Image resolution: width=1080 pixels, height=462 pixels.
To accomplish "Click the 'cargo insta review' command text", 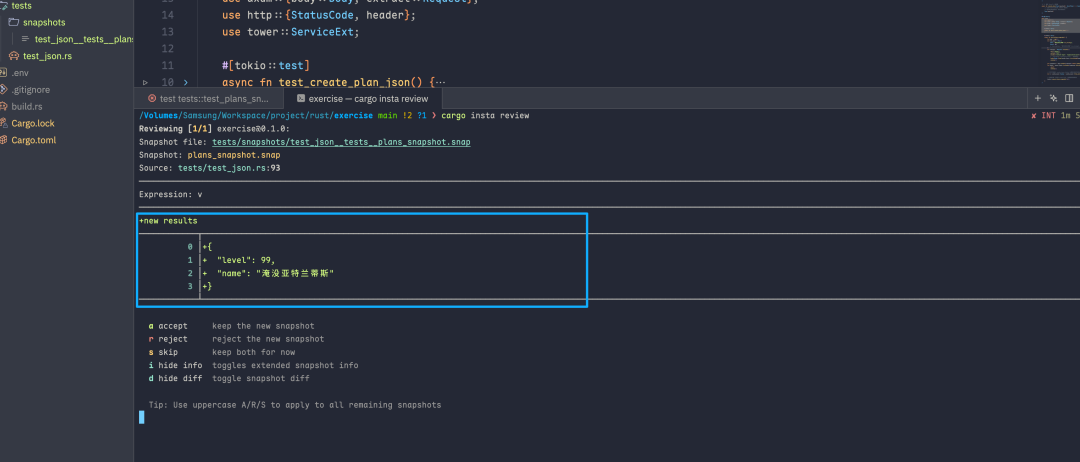I will coord(486,116).
